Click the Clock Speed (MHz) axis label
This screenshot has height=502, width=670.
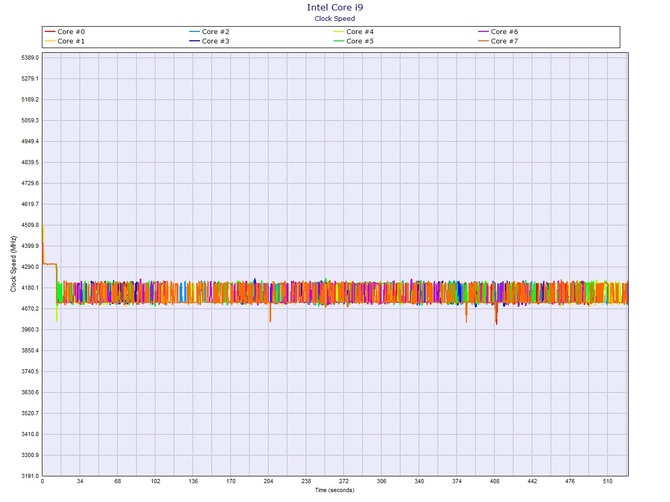click(x=13, y=264)
